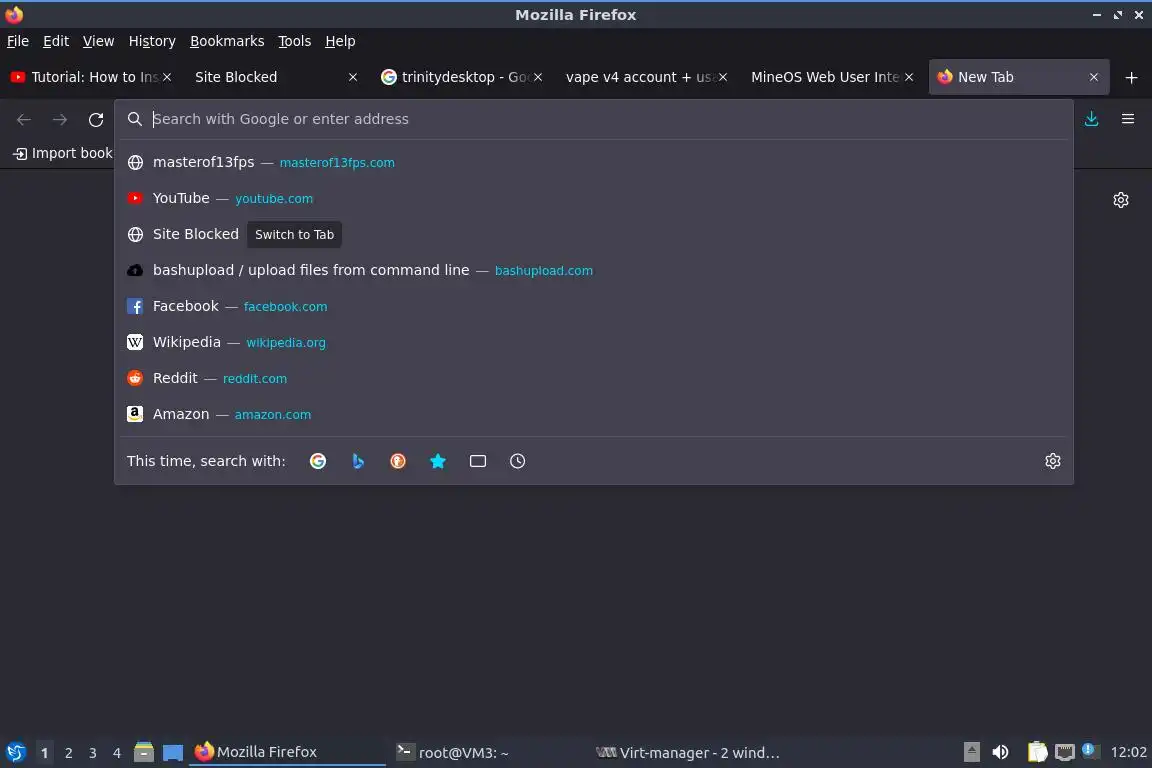Switch to Virt-manager taskbar entry
The image size is (1152, 768).
pos(687,752)
